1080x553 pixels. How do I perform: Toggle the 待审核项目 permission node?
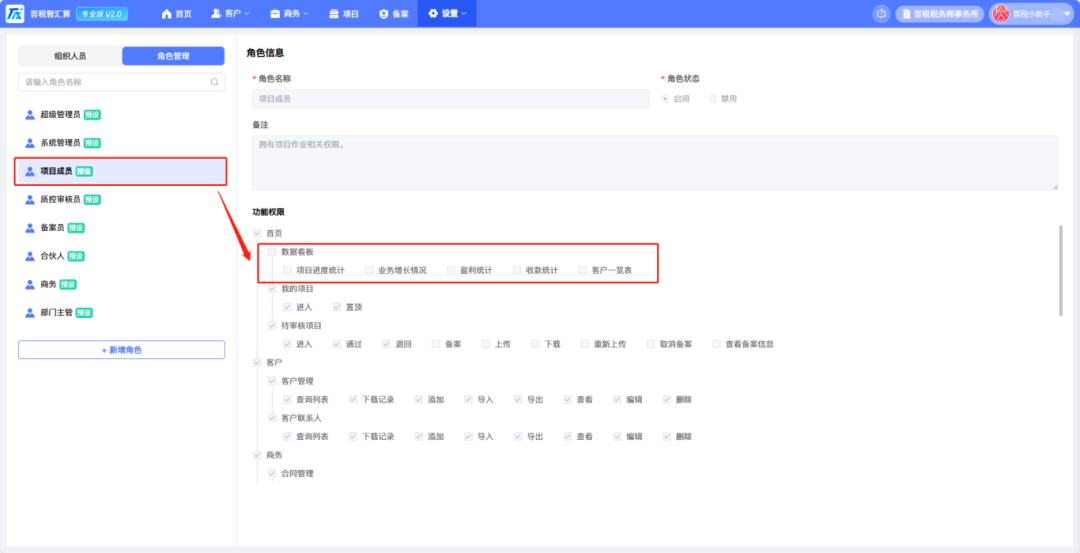tap(273, 325)
